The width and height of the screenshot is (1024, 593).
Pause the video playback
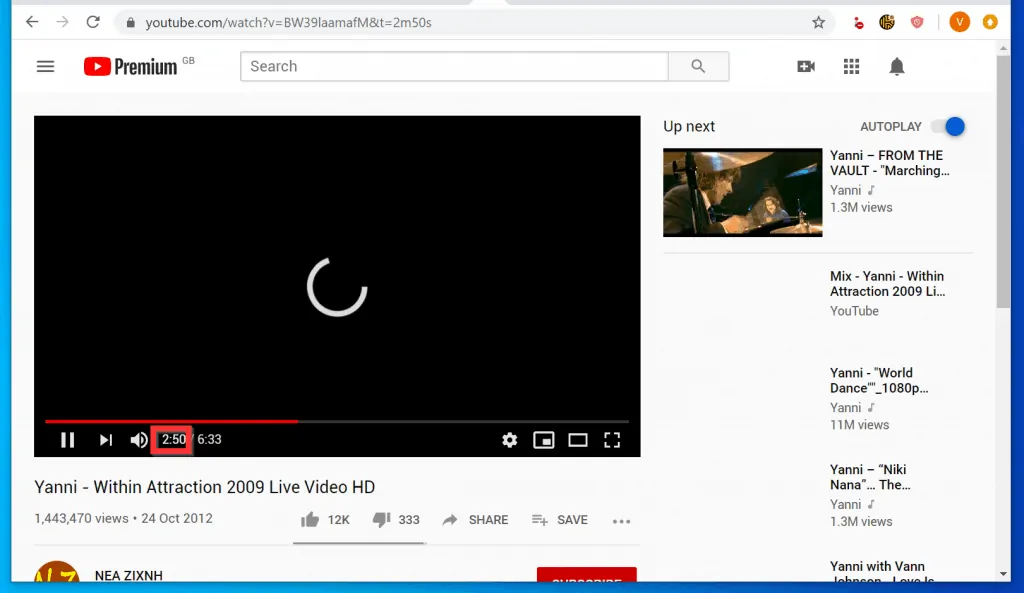(x=67, y=440)
